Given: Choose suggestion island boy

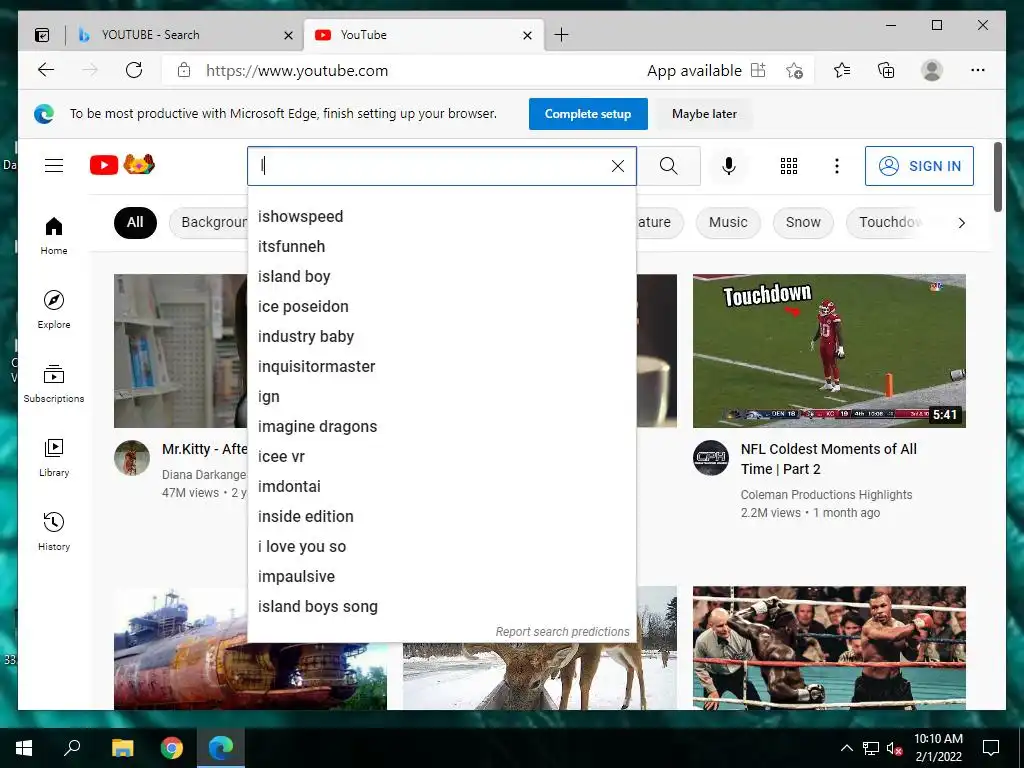Looking at the screenshot, I should point(441,276).
